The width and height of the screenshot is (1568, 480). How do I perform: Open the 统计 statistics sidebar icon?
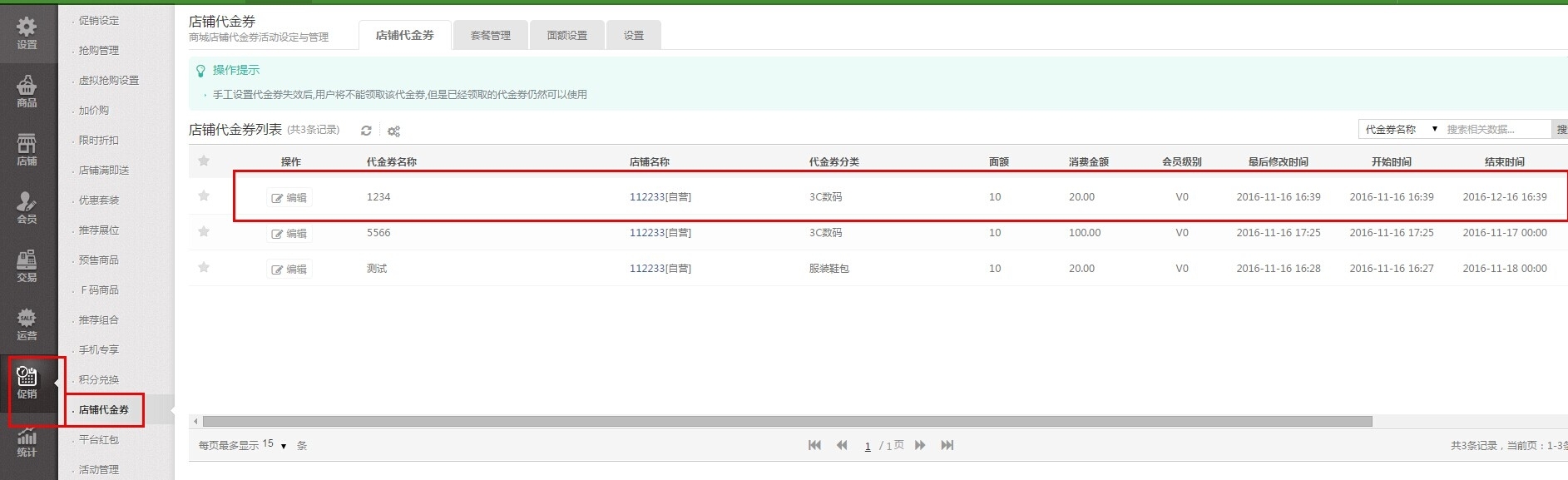27,441
